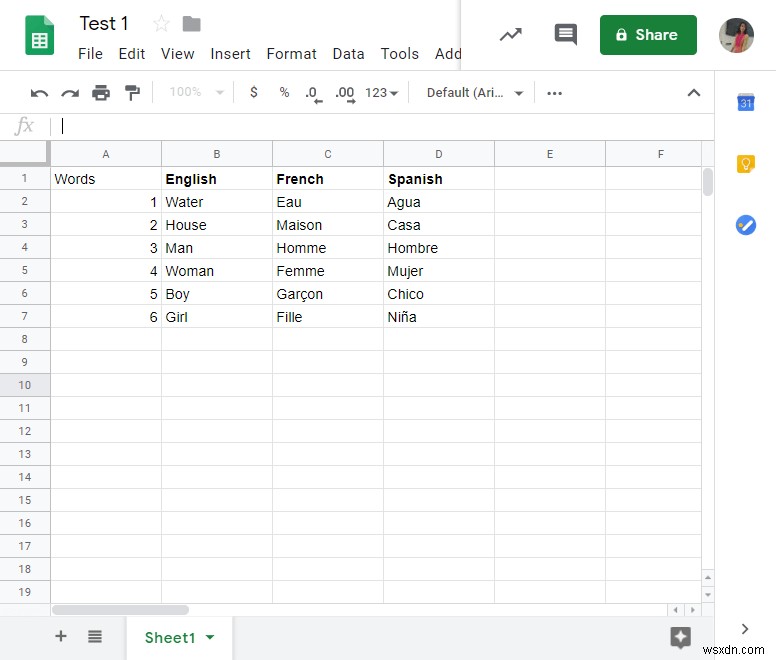Open Google Calendar in the side panel

point(745,102)
